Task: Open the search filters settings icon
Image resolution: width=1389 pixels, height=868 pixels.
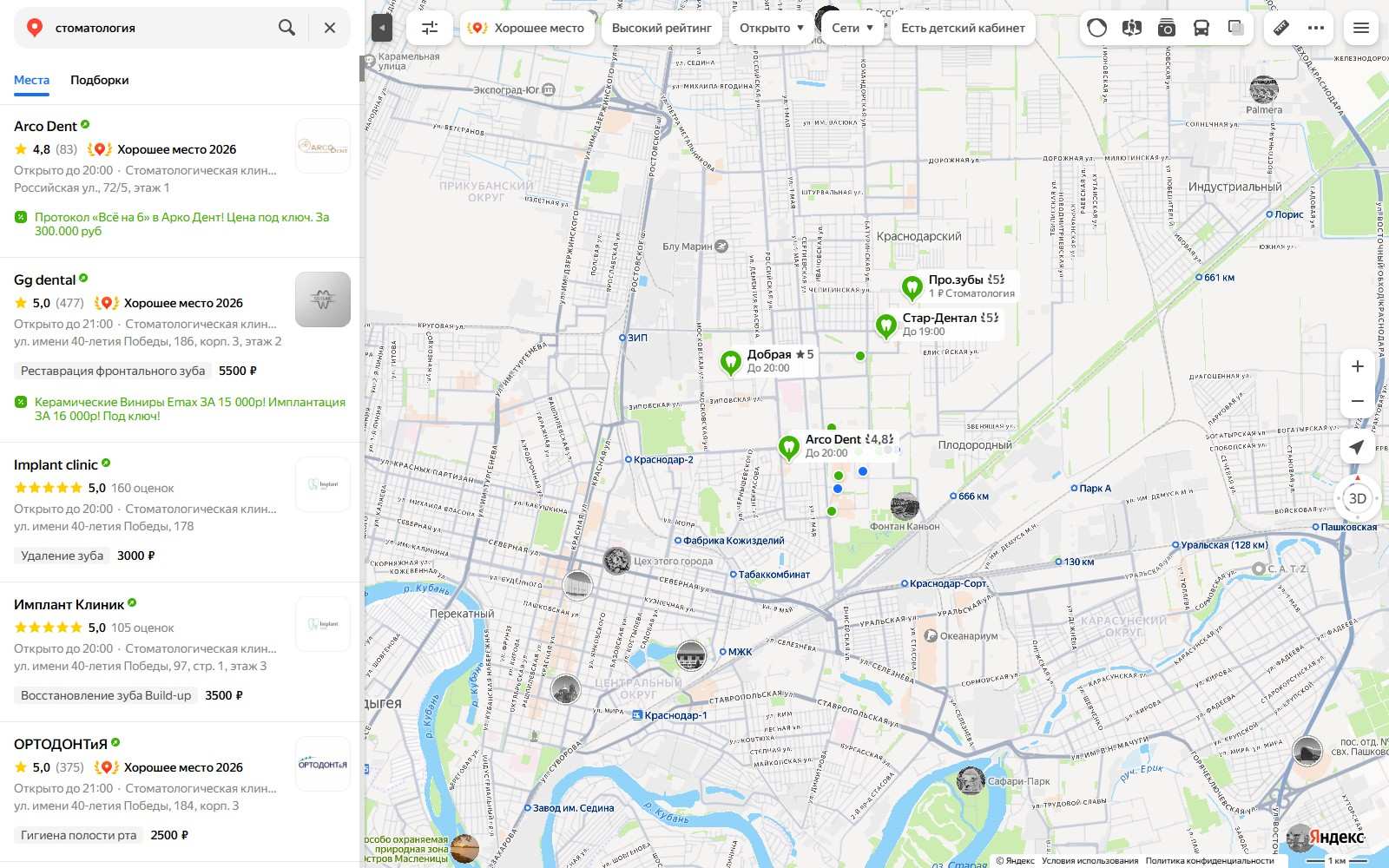Action: (430, 28)
